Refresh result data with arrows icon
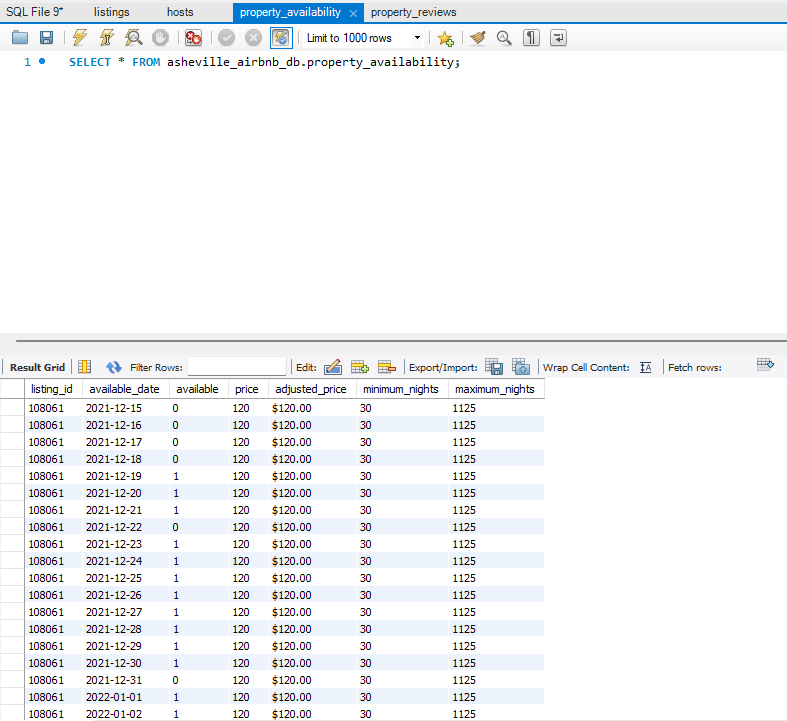Viewport: 787px width, 721px height. click(114, 367)
